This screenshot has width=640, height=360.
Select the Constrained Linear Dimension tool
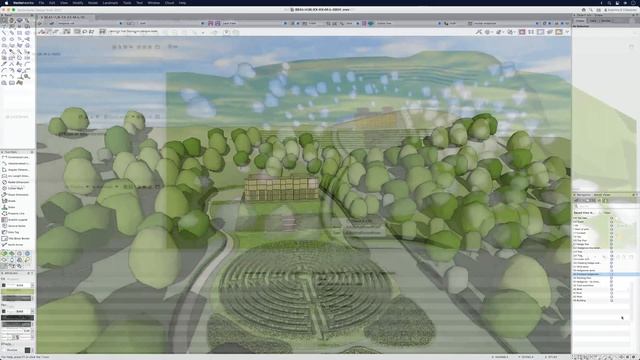16,157
